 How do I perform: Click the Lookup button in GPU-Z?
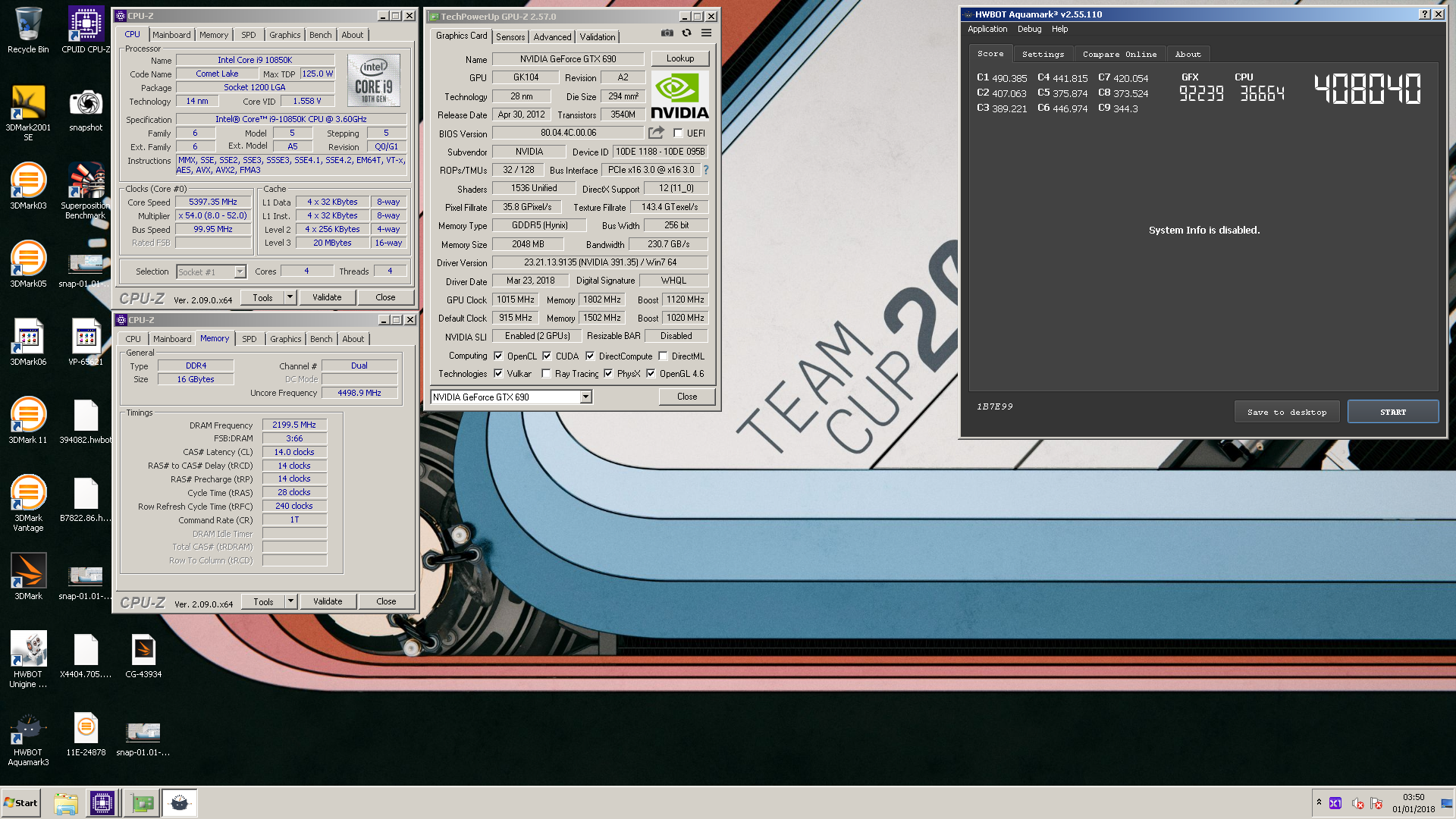680,58
